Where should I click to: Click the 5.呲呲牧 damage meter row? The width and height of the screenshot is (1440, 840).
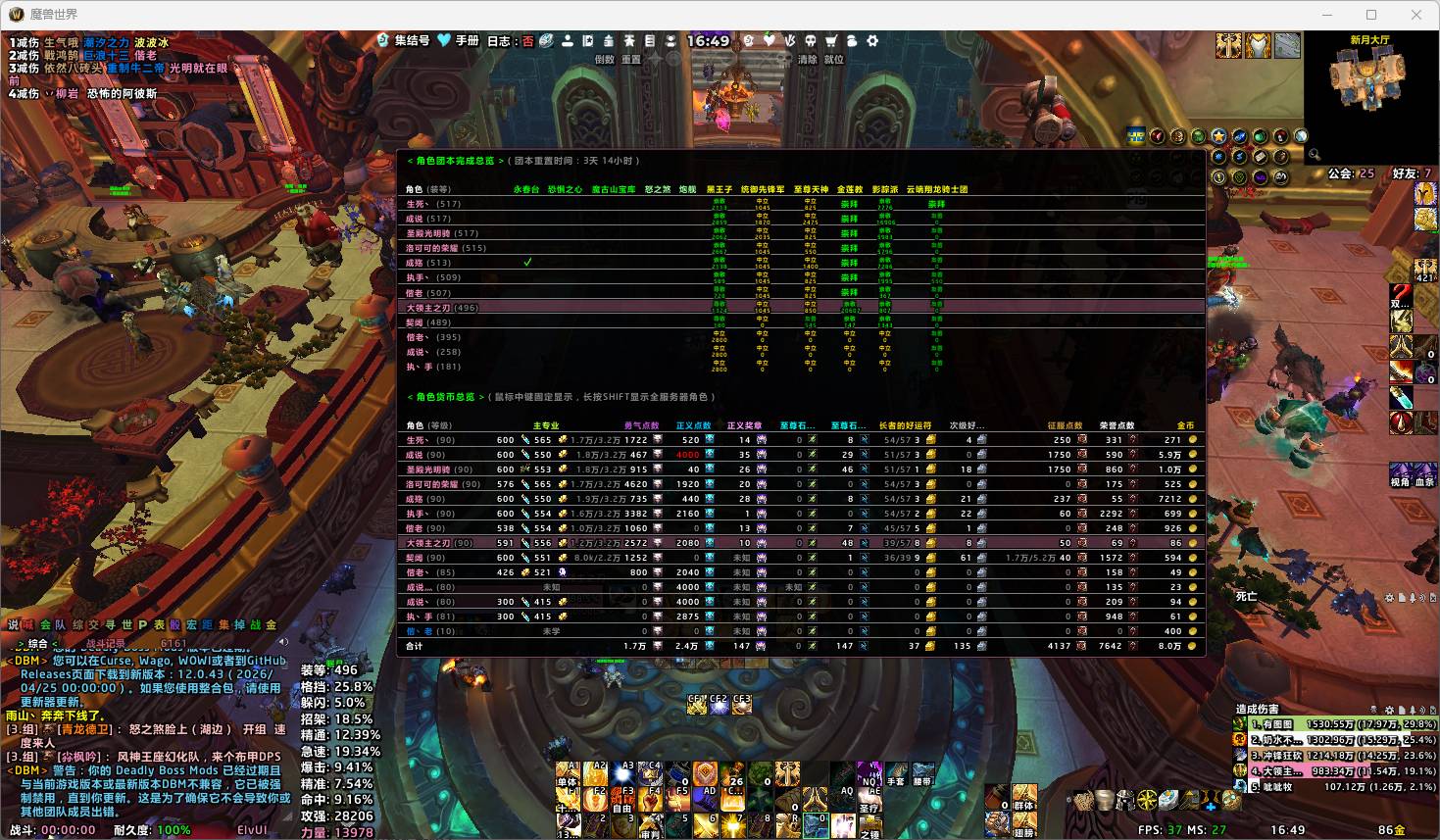tap(1336, 786)
